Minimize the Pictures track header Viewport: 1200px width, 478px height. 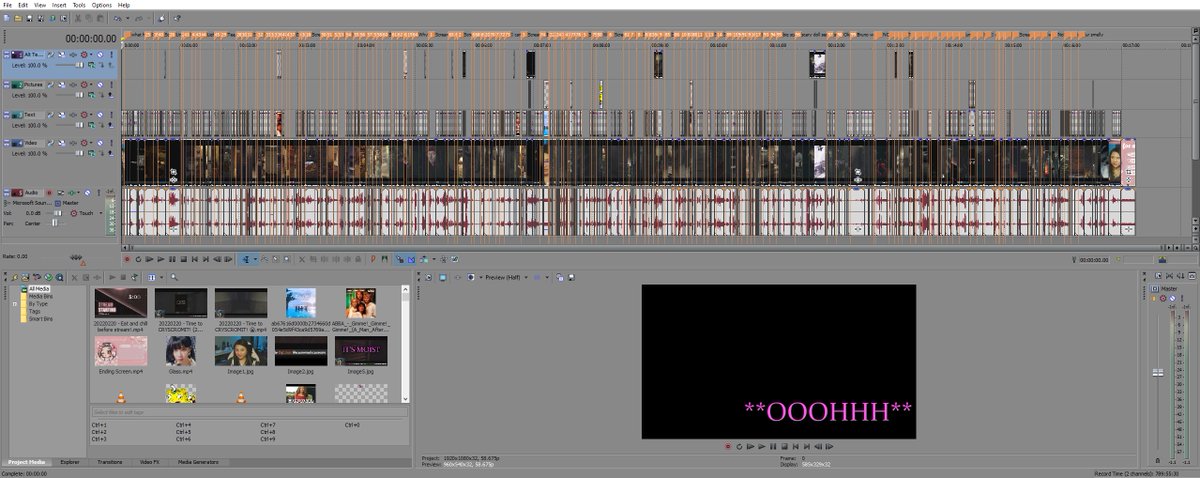[x=6, y=83]
